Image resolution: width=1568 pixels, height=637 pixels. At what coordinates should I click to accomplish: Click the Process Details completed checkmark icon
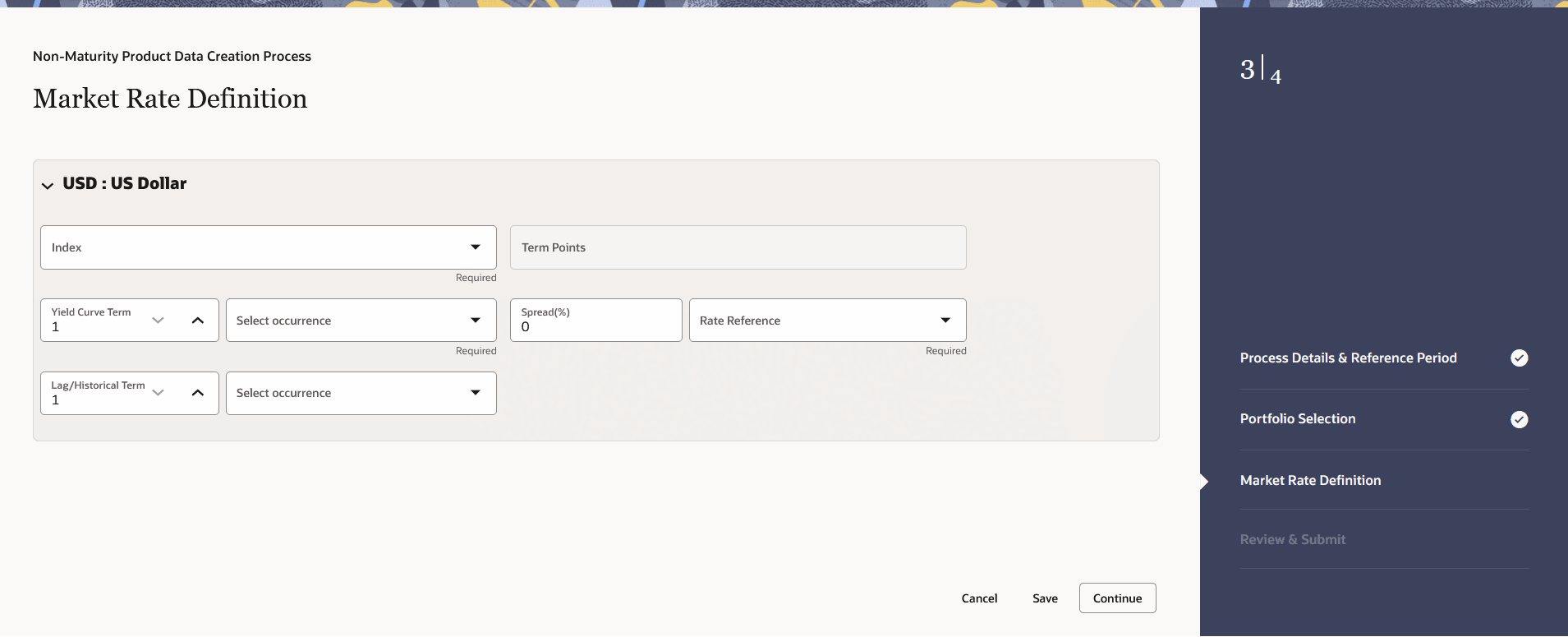pos(1520,358)
